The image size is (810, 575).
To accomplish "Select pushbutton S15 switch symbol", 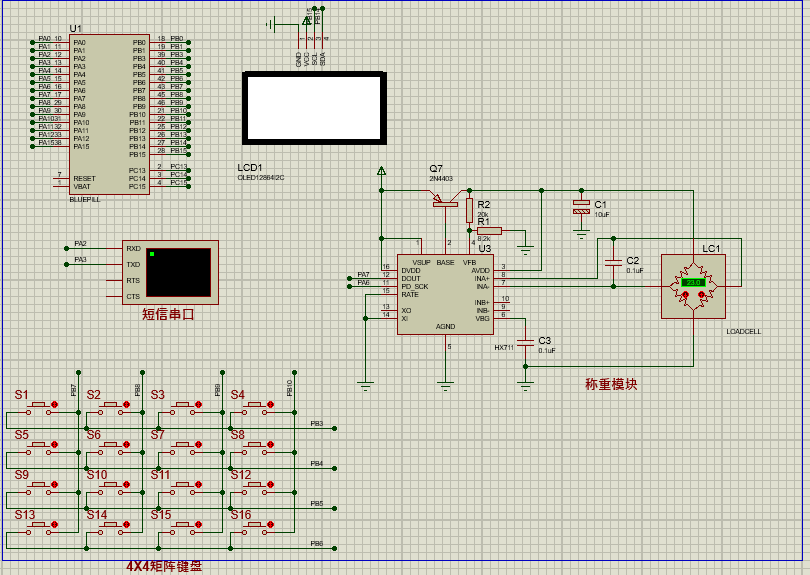I will (183, 528).
